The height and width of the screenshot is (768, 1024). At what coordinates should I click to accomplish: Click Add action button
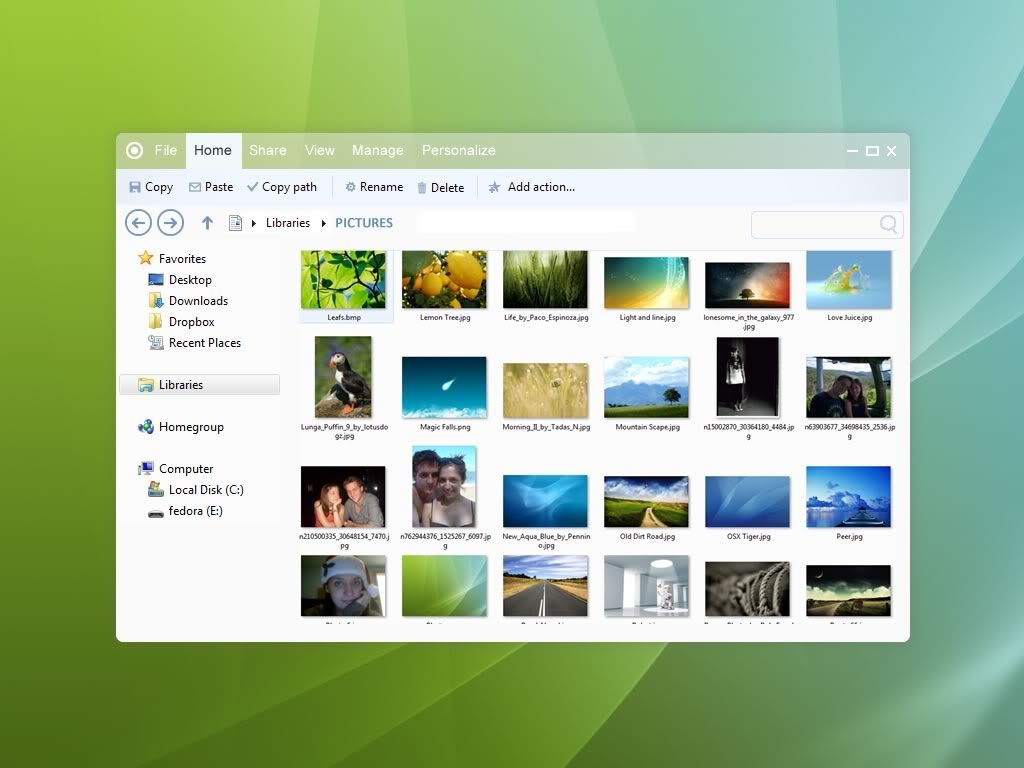(531, 187)
